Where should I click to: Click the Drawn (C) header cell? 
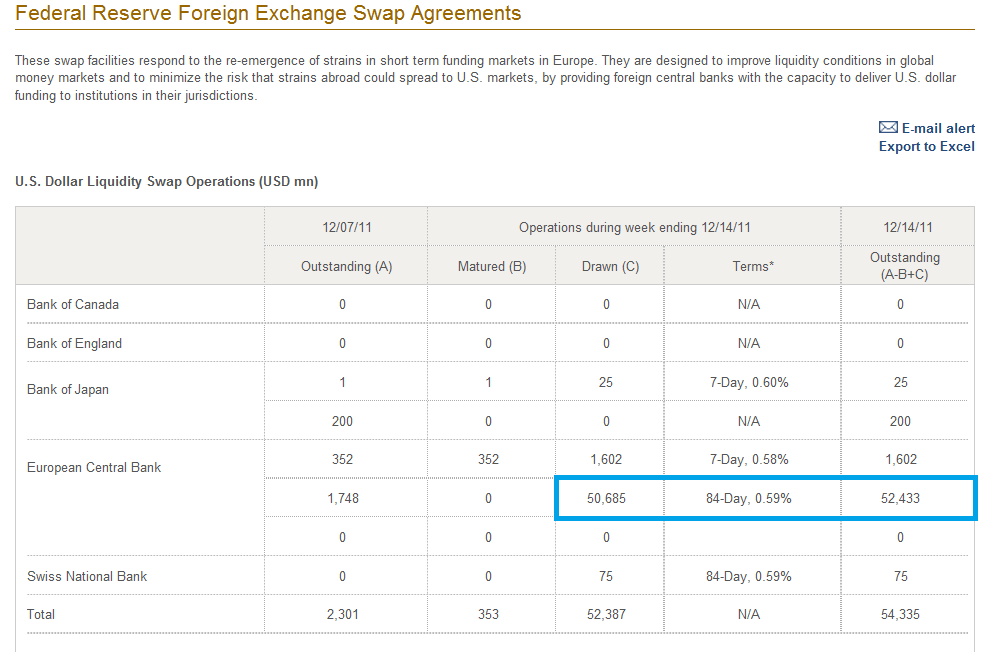coord(610,266)
